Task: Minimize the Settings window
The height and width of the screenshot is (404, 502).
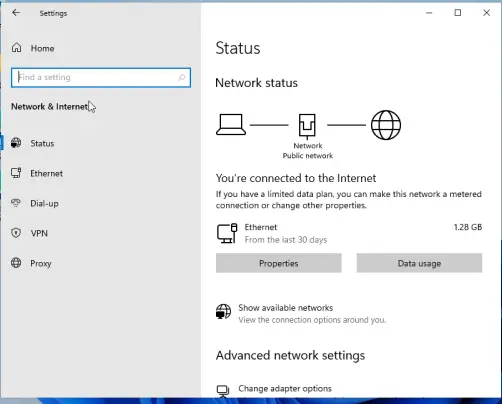Action: 429,13
